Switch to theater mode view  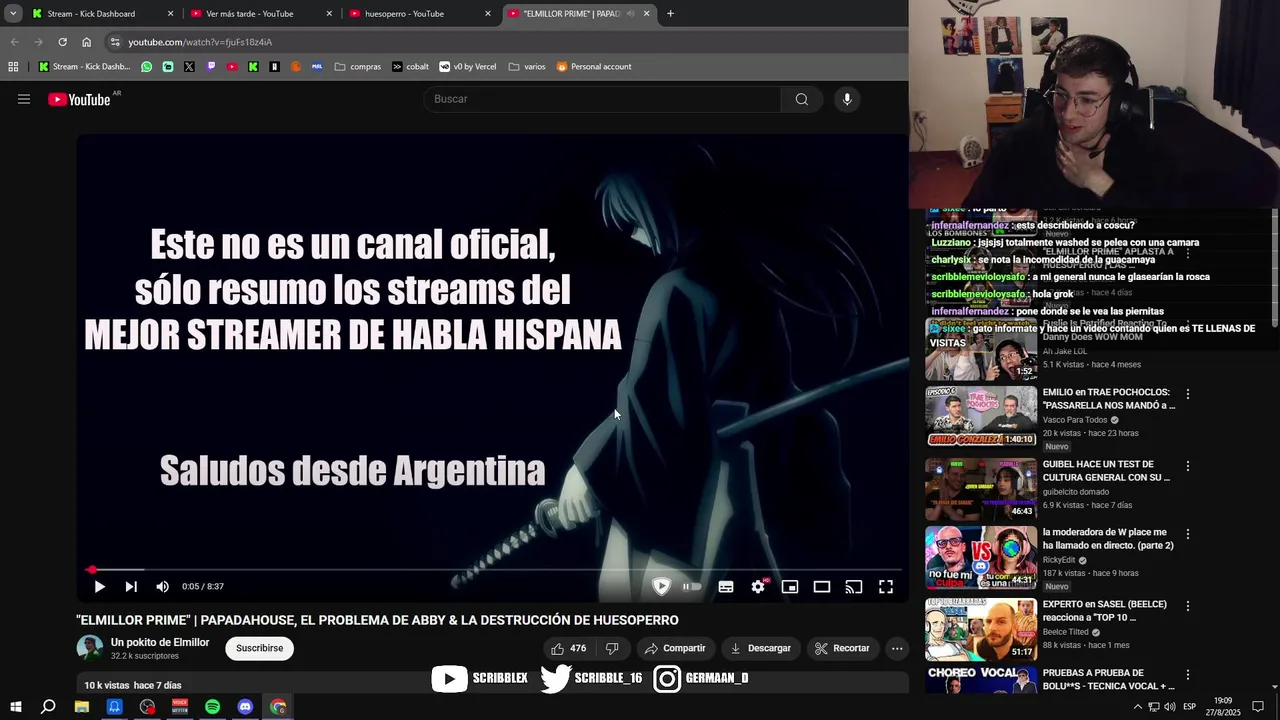tap(822, 587)
